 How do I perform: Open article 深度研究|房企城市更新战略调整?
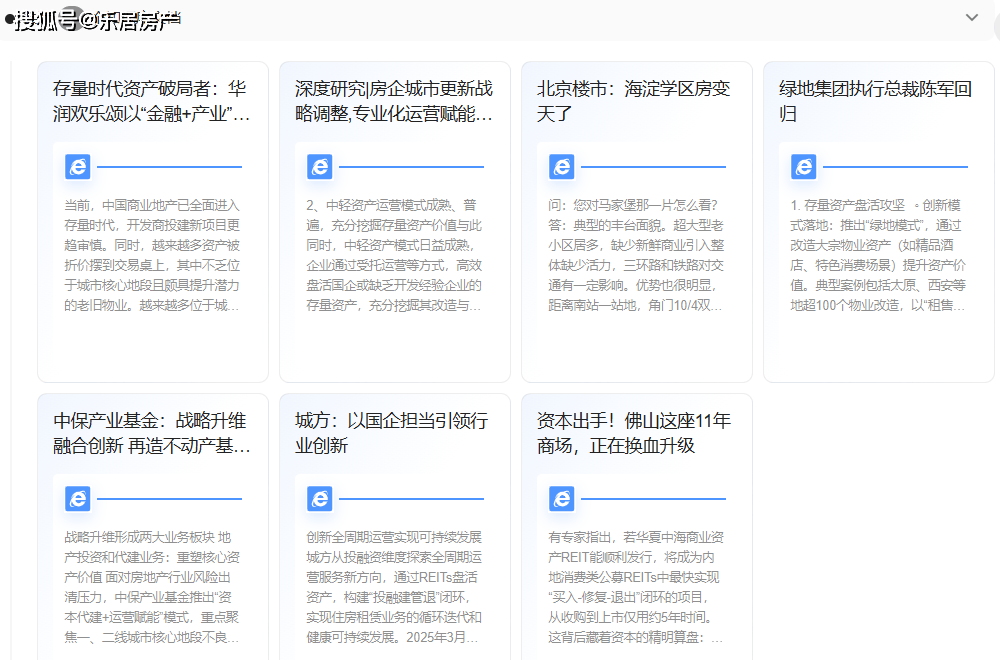pyautogui.click(x=394, y=101)
